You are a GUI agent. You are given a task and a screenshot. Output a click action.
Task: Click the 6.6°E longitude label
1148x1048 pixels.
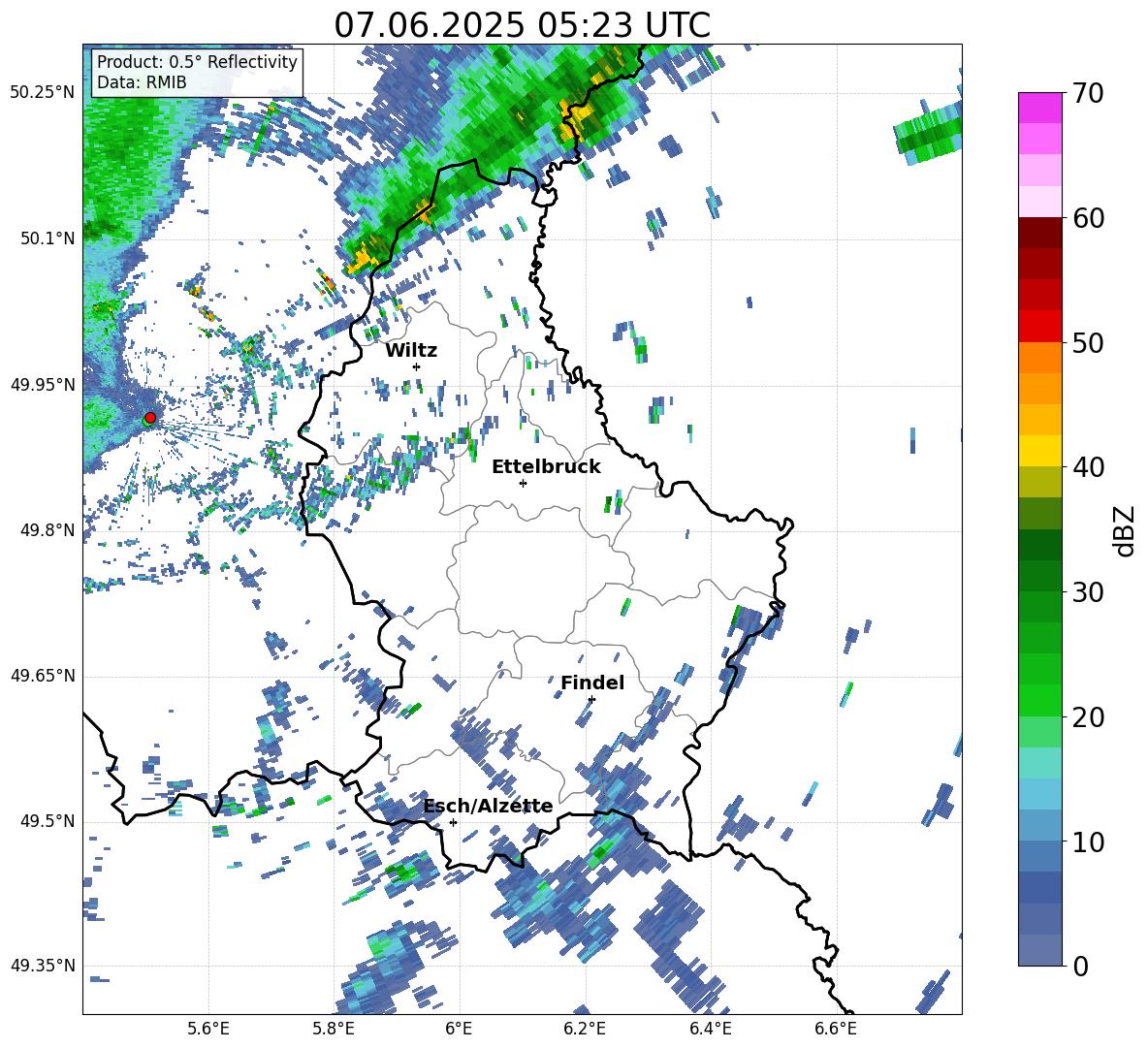click(x=836, y=1029)
